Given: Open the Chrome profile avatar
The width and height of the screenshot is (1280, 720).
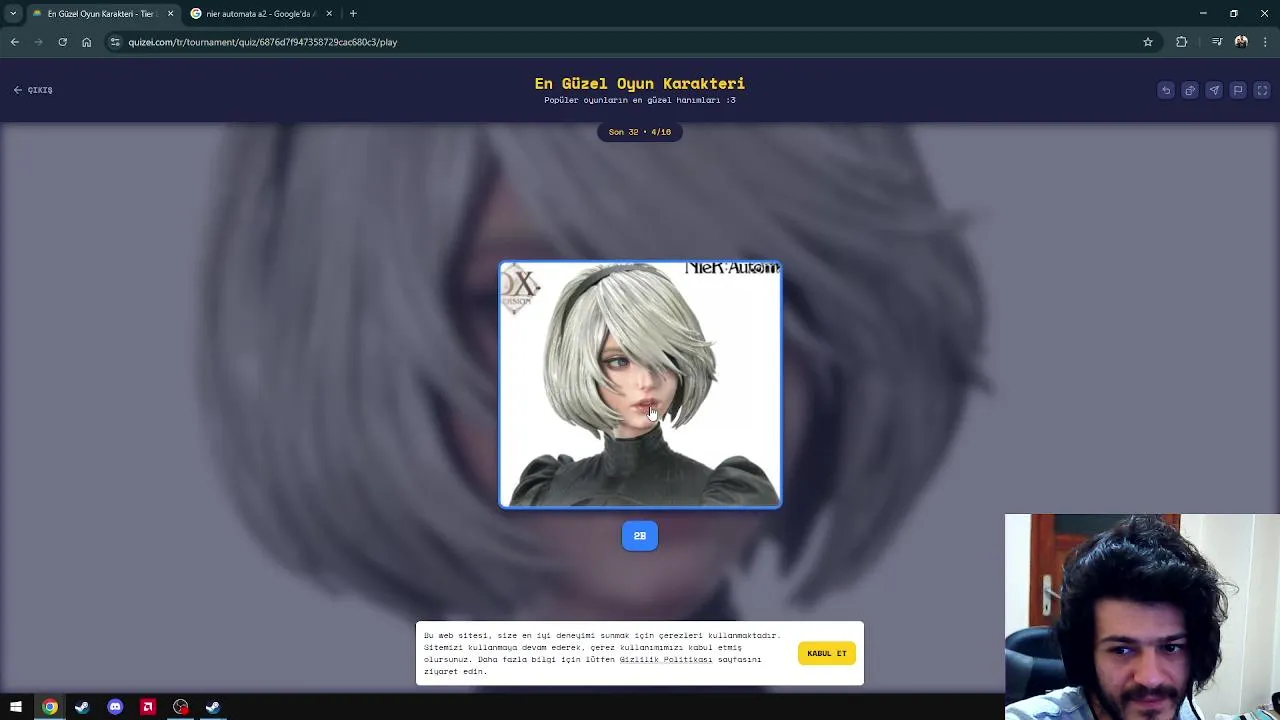Looking at the screenshot, I should pyautogui.click(x=1241, y=42).
